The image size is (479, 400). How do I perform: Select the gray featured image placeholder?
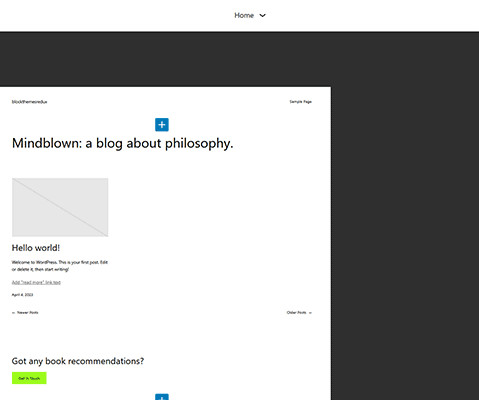coord(60,207)
